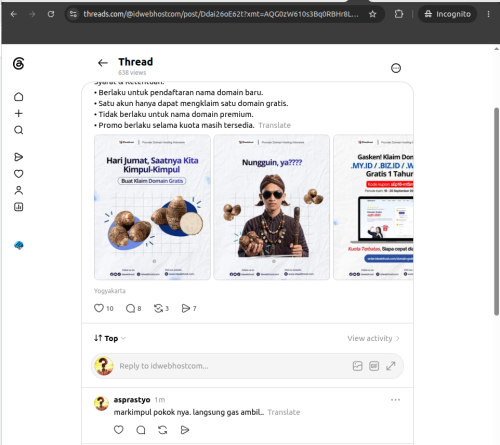Open Gasken Klaim Domain image
The width and height of the screenshot is (500, 445).
coord(373,207)
